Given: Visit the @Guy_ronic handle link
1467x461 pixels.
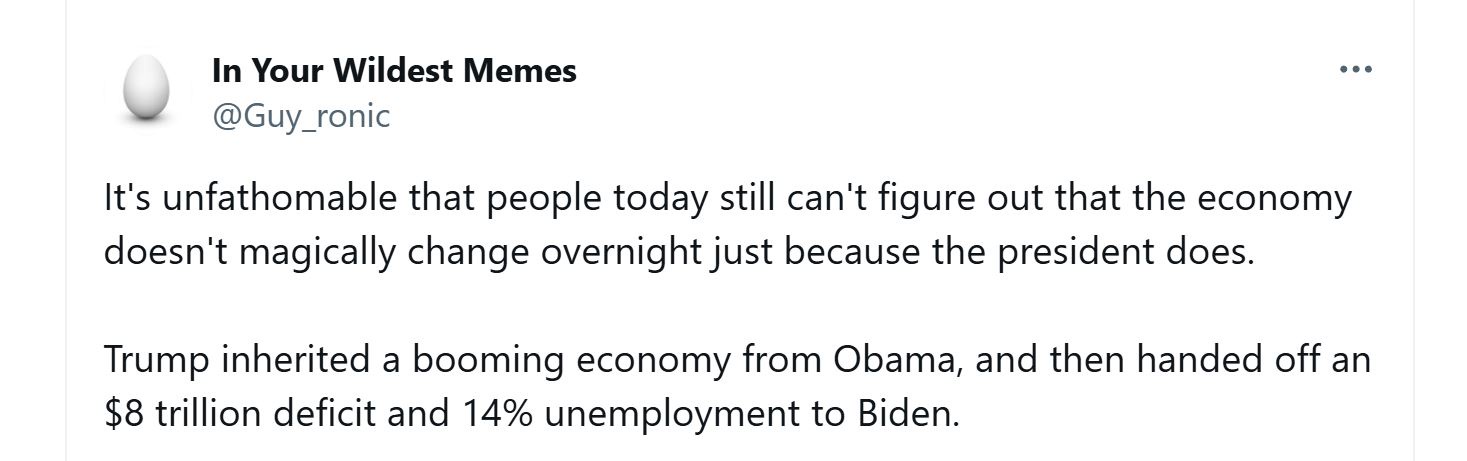Looking at the screenshot, I should click(x=301, y=116).
